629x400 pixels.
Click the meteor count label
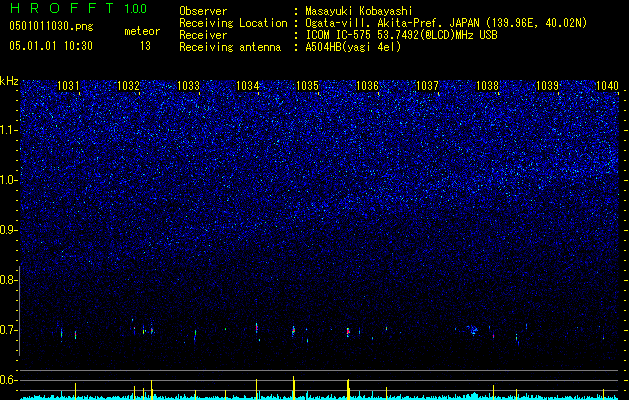[x=142, y=31]
